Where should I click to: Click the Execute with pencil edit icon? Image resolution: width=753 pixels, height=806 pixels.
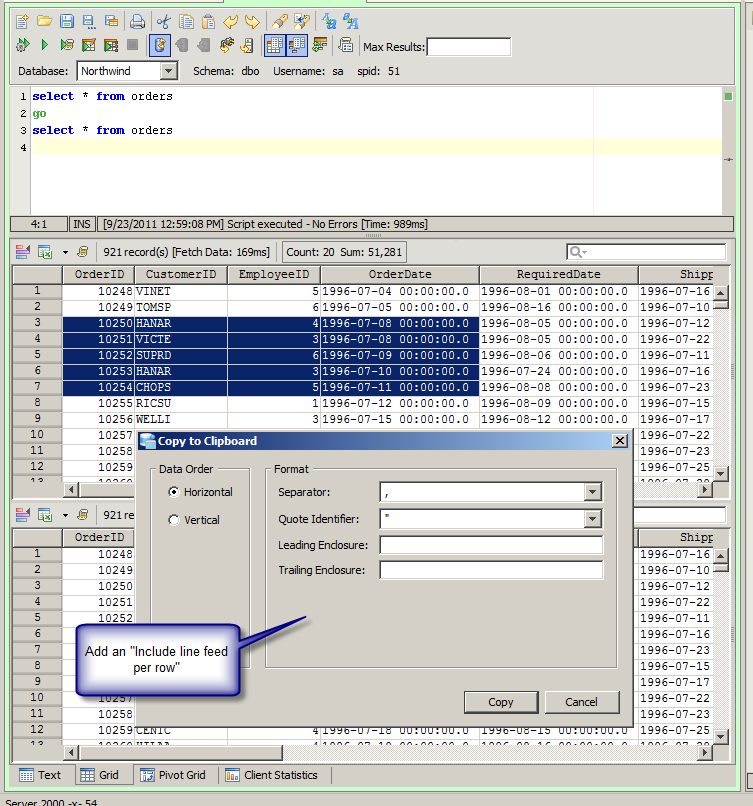point(89,45)
